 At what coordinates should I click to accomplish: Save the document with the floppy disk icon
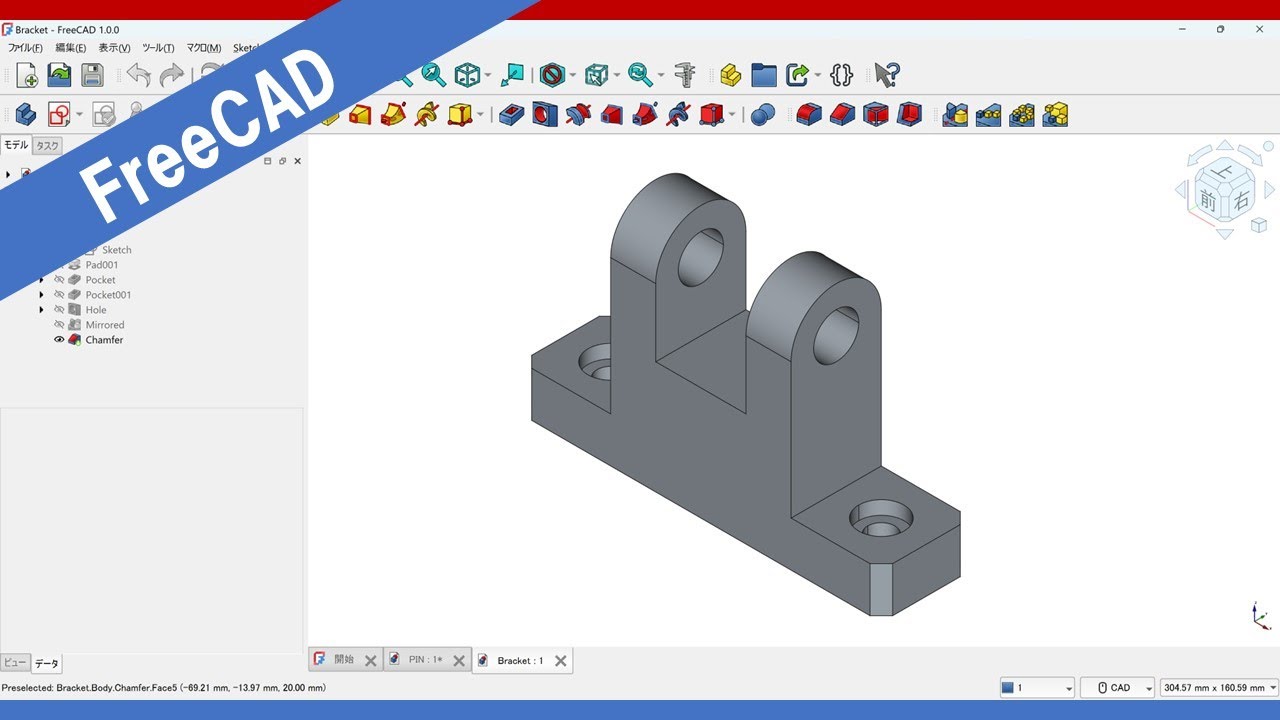click(92, 75)
